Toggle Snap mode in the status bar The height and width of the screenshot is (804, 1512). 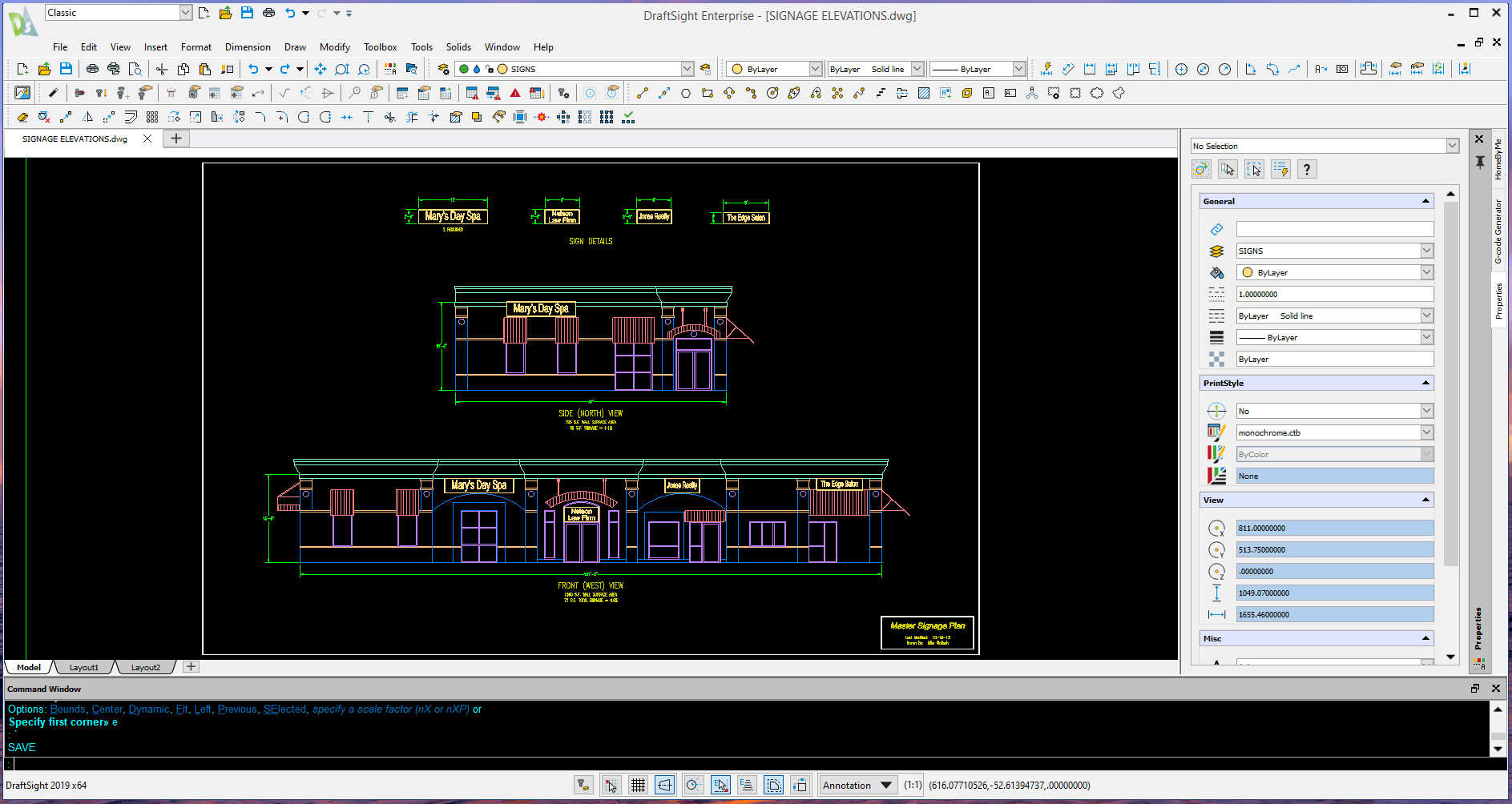point(611,785)
